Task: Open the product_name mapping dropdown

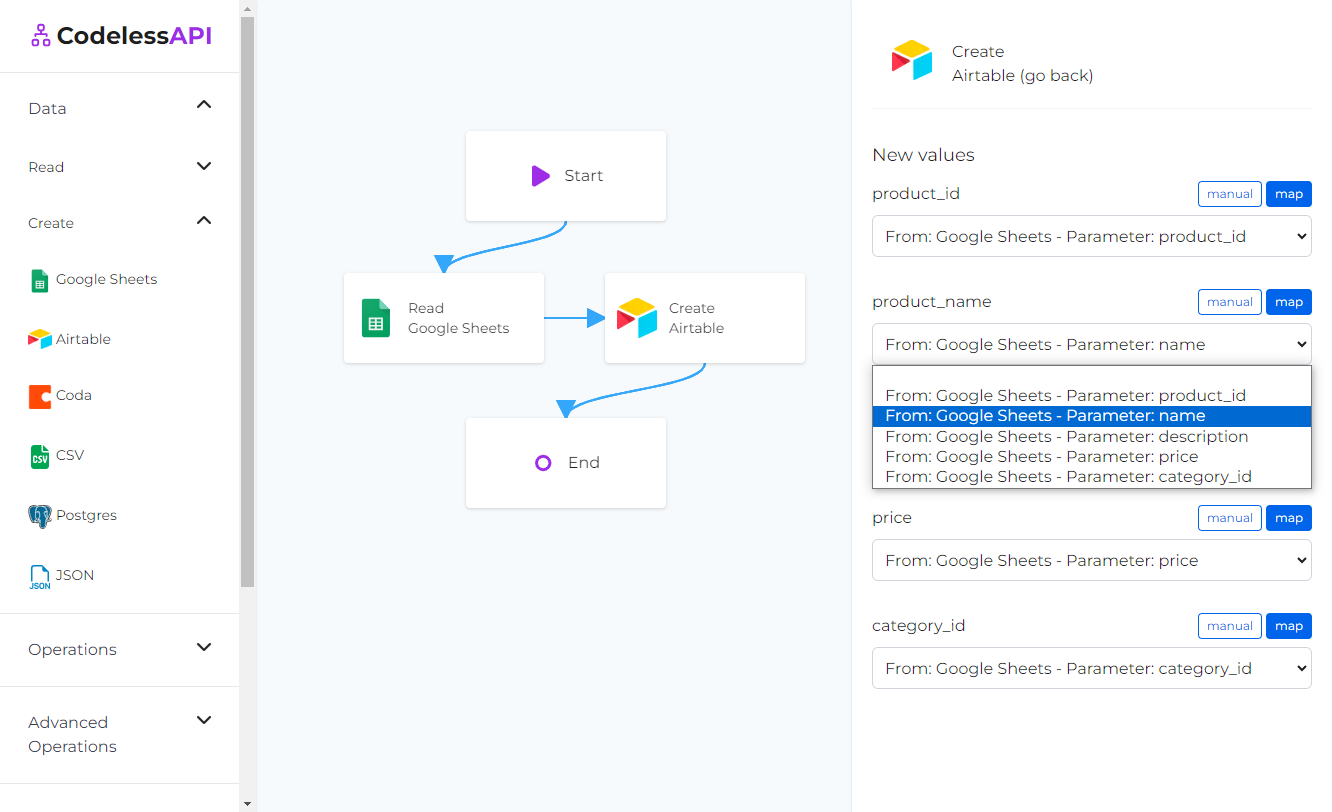Action: 1092,345
